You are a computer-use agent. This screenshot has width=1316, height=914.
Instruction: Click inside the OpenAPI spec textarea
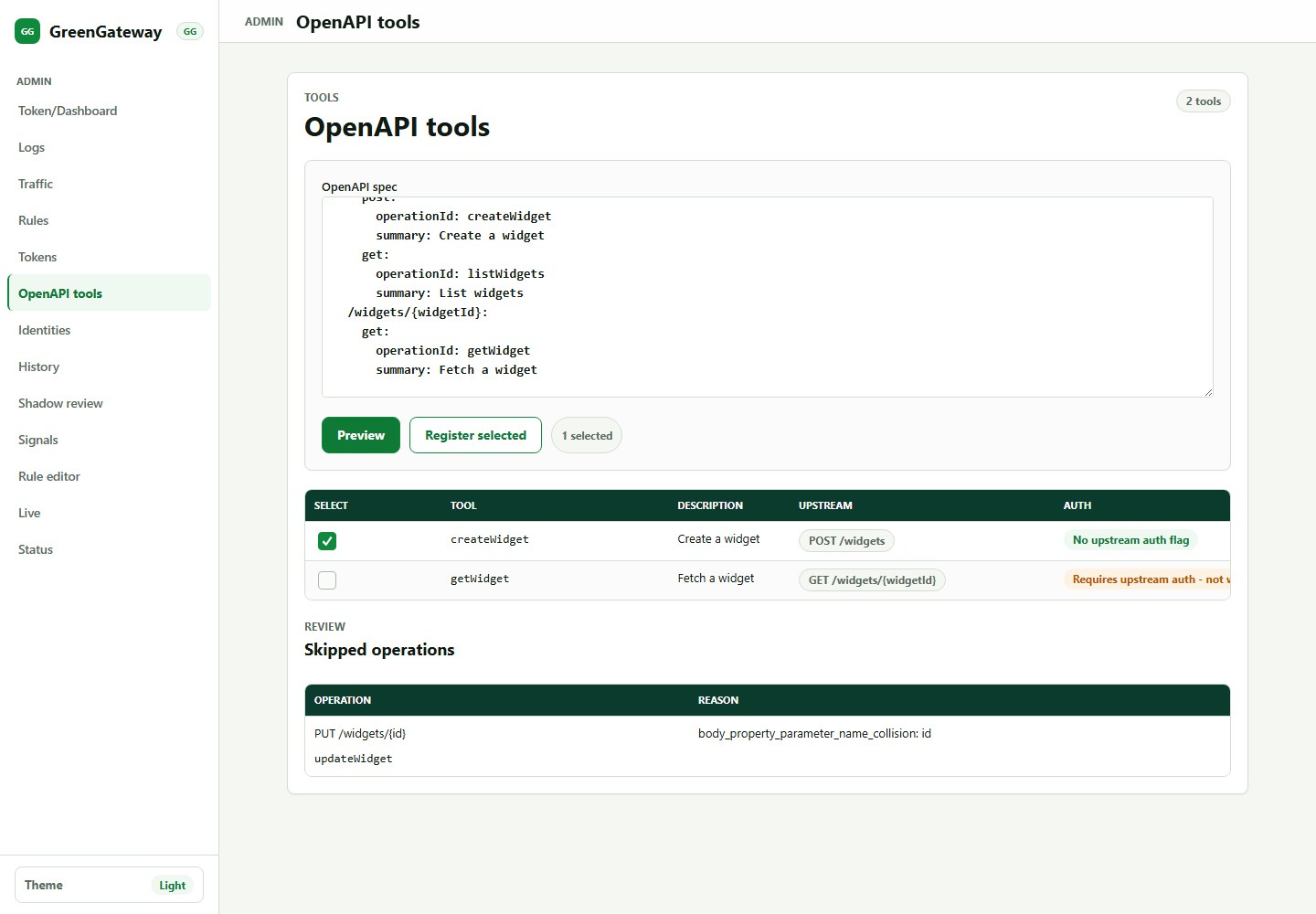pos(768,297)
